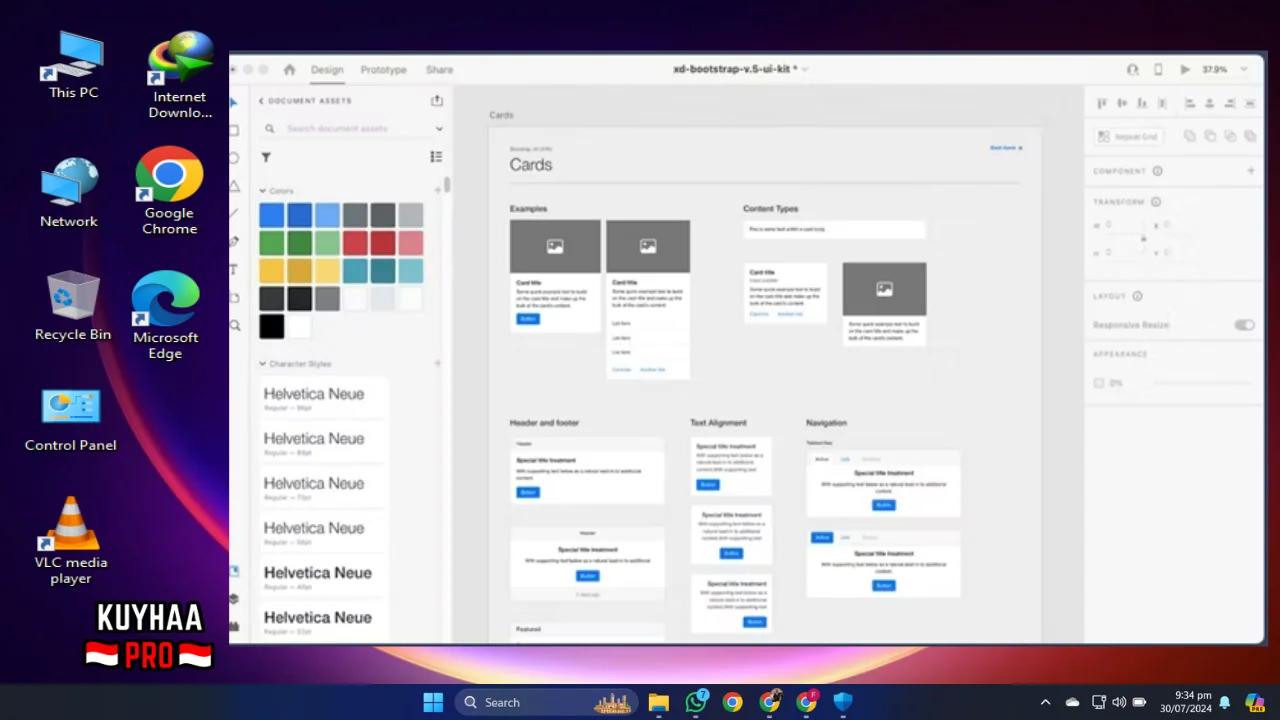1280x720 pixels.
Task: Add a component with plus icon
Action: click(1250, 171)
